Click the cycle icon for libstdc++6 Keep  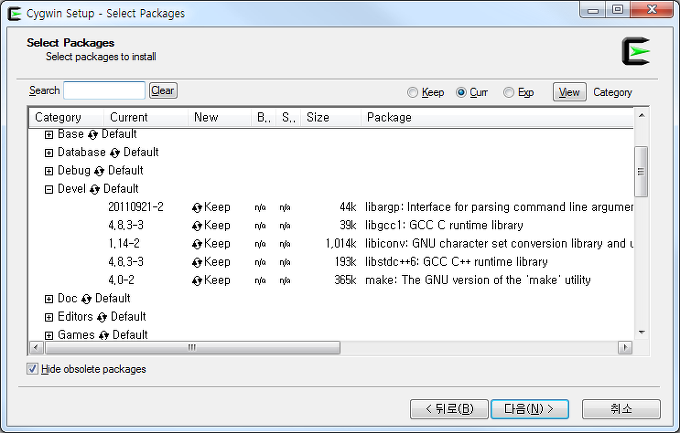click(197, 262)
